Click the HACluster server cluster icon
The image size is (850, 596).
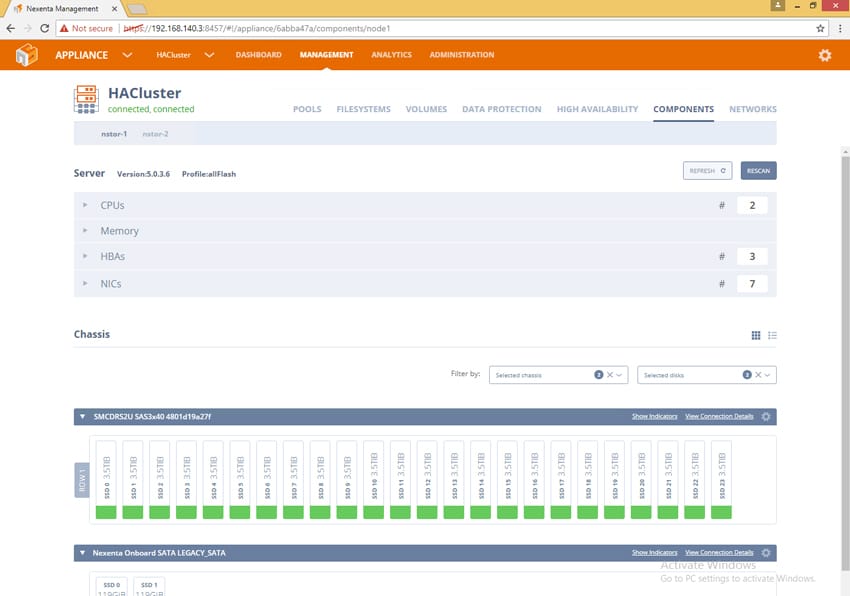point(86,99)
